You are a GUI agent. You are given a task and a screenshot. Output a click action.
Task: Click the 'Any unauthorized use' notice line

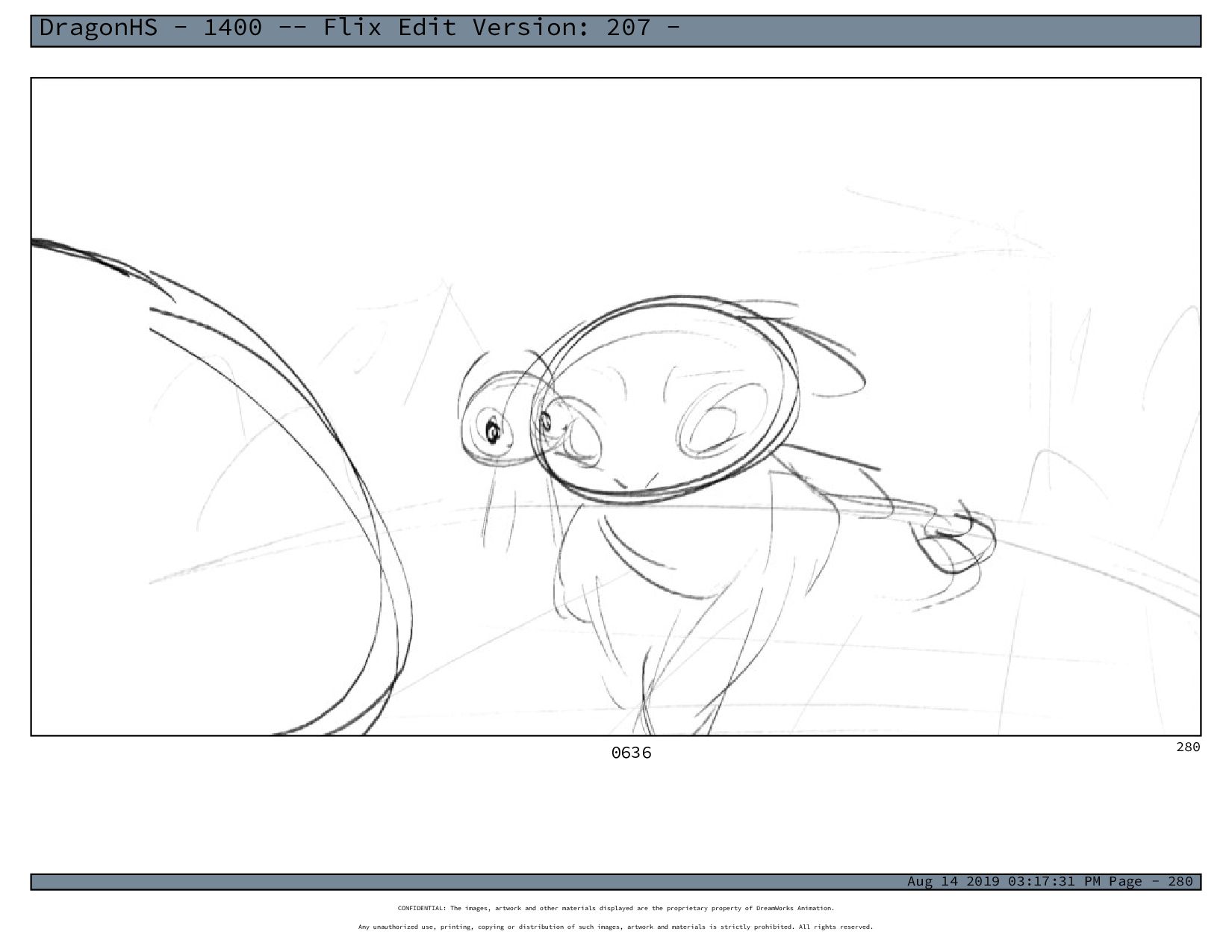pos(616,927)
